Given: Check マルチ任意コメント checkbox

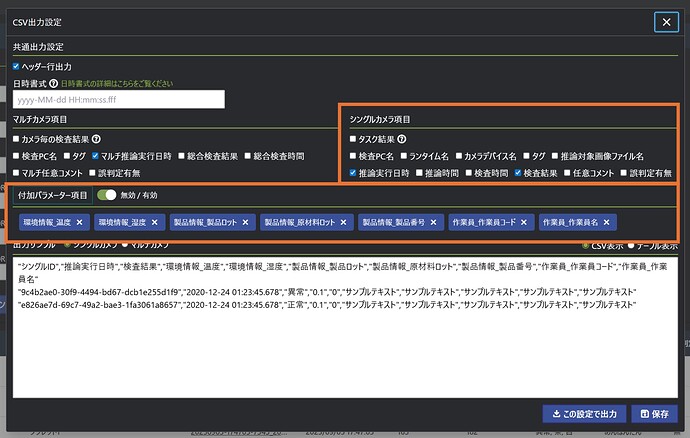Looking at the screenshot, I should click(x=16, y=173).
